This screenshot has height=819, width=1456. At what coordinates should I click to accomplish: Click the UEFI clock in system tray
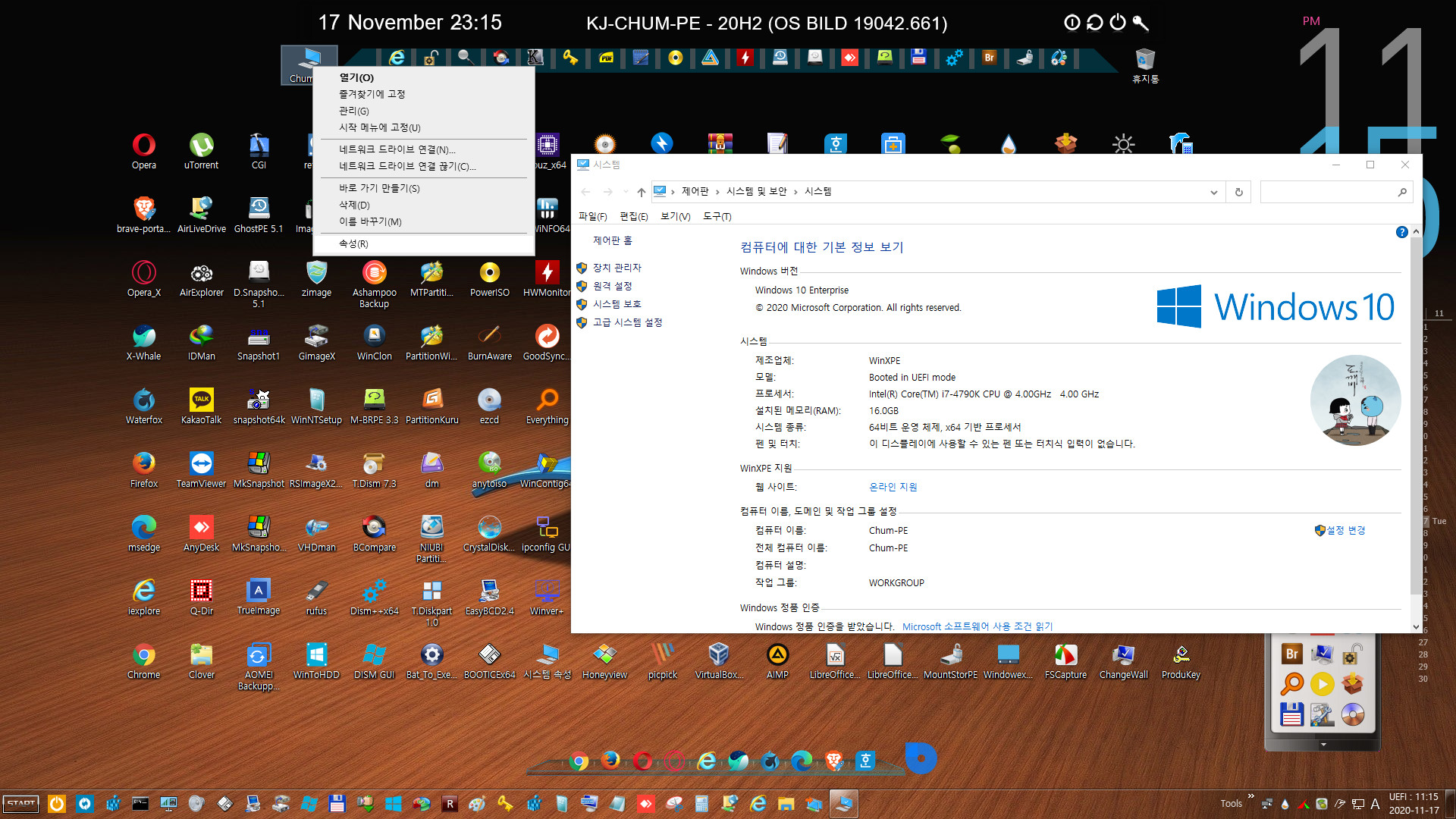[x=1414, y=803]
